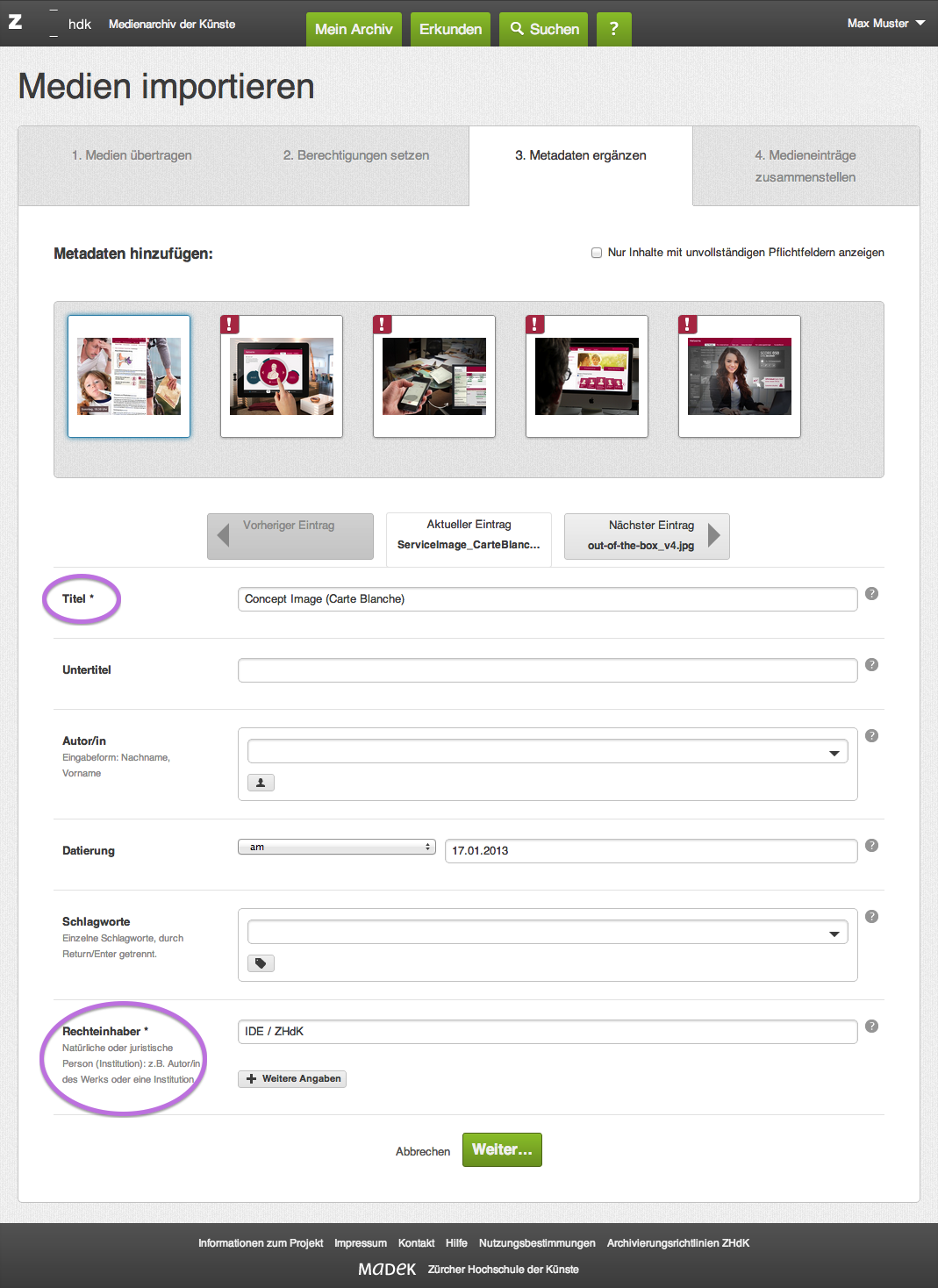Viewport: 938px width, 1288px height.
Task: Select the woman portrait thumbnail
Action: (x=739, y=376)
